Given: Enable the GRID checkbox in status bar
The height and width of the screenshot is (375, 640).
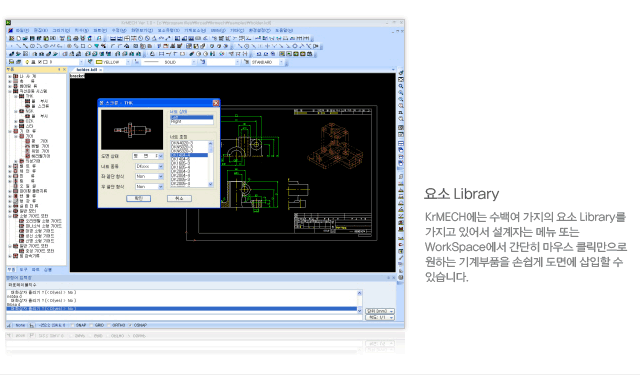Looking at the screenshot, I should pos(92,325).
